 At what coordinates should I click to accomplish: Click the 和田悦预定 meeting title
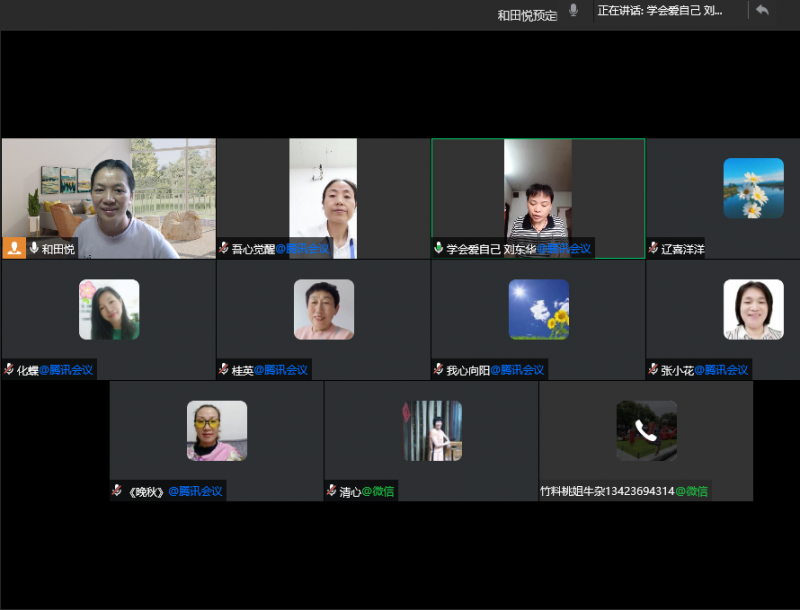point(527,15)
